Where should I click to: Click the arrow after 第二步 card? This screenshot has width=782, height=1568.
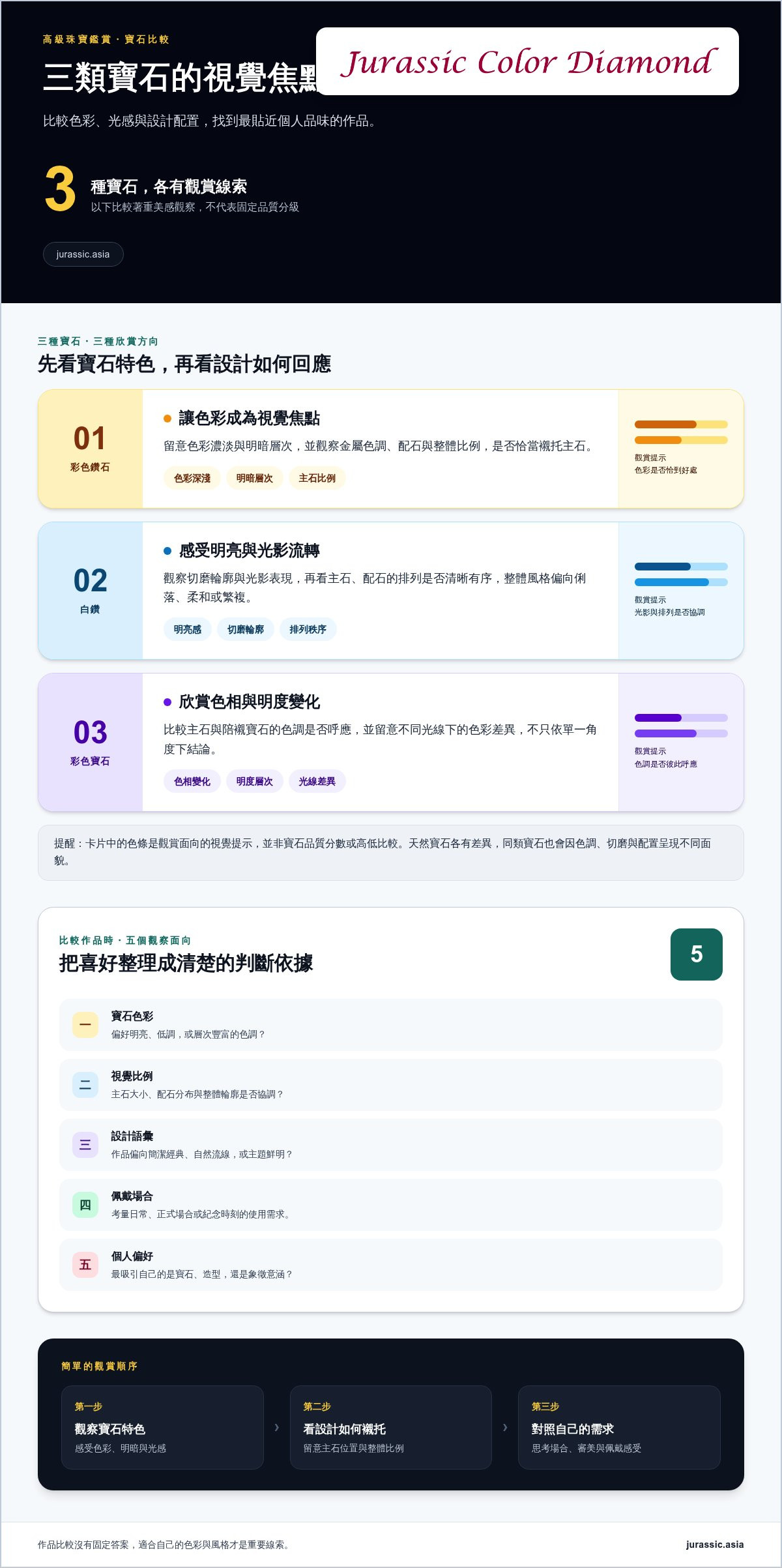tap(505, 1427)
